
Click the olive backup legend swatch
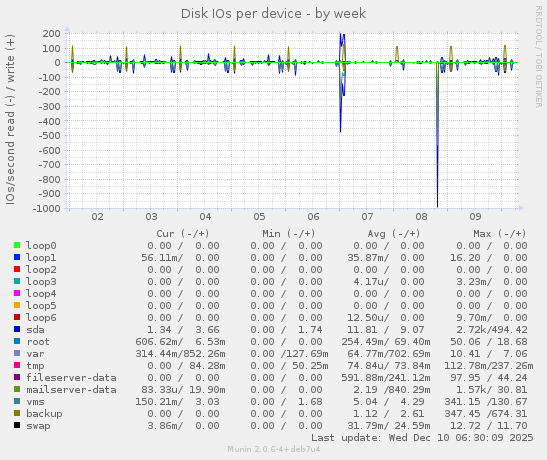point(17,413)
